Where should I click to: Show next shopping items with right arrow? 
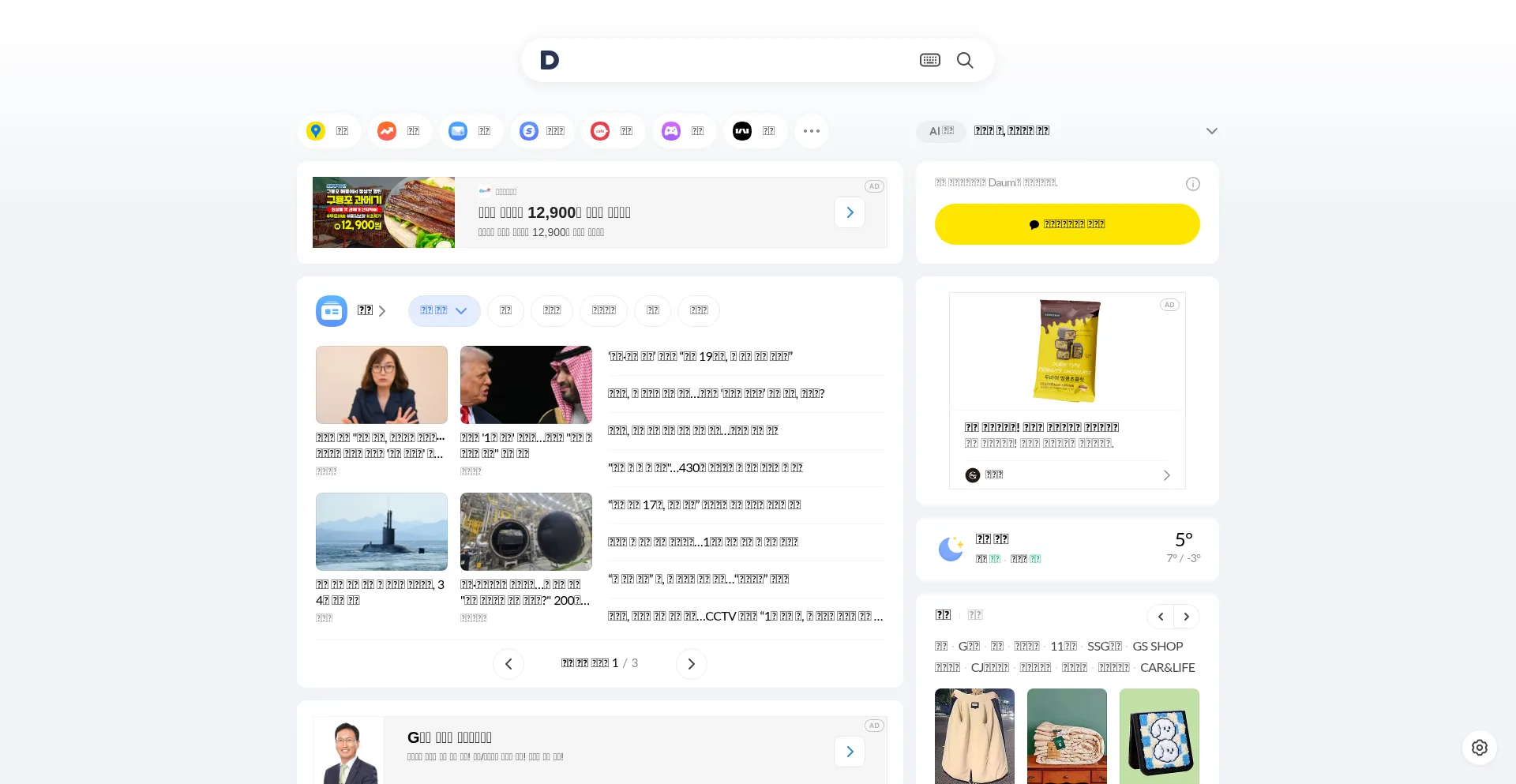pos(1186,617)
